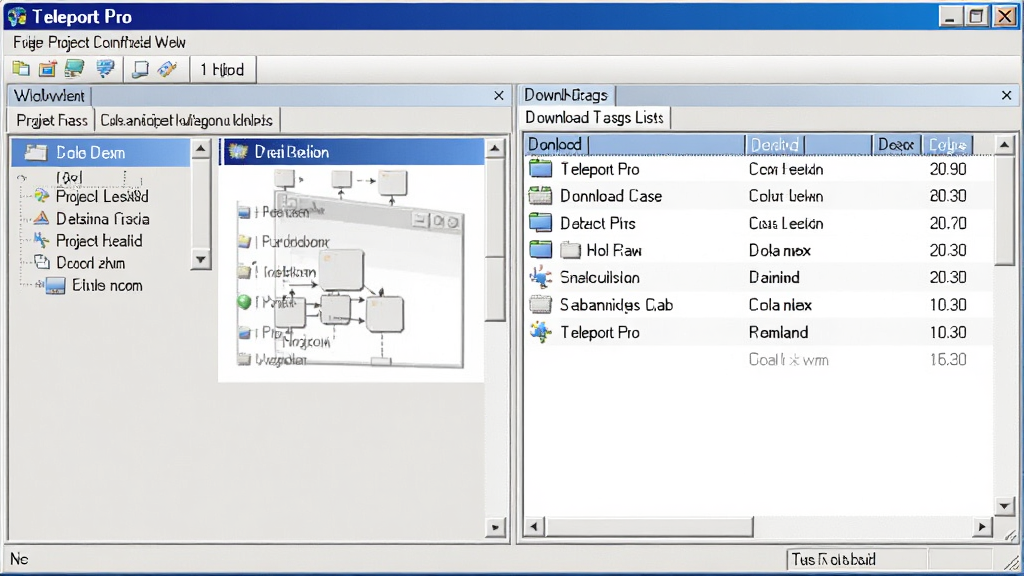The height and width of the screenshot is (576, 1024).
Task: Sort by the 'Deolid' column header
Action: point(808,144)
